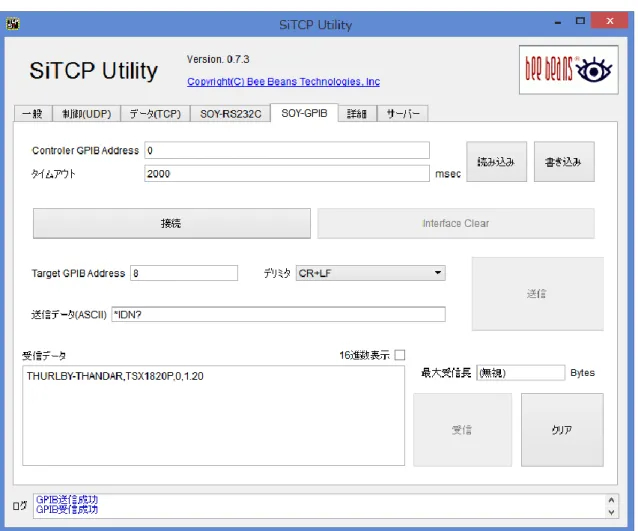Click the 接続 connect button
This screenshot has height=531, width=638.
(172, 223)
